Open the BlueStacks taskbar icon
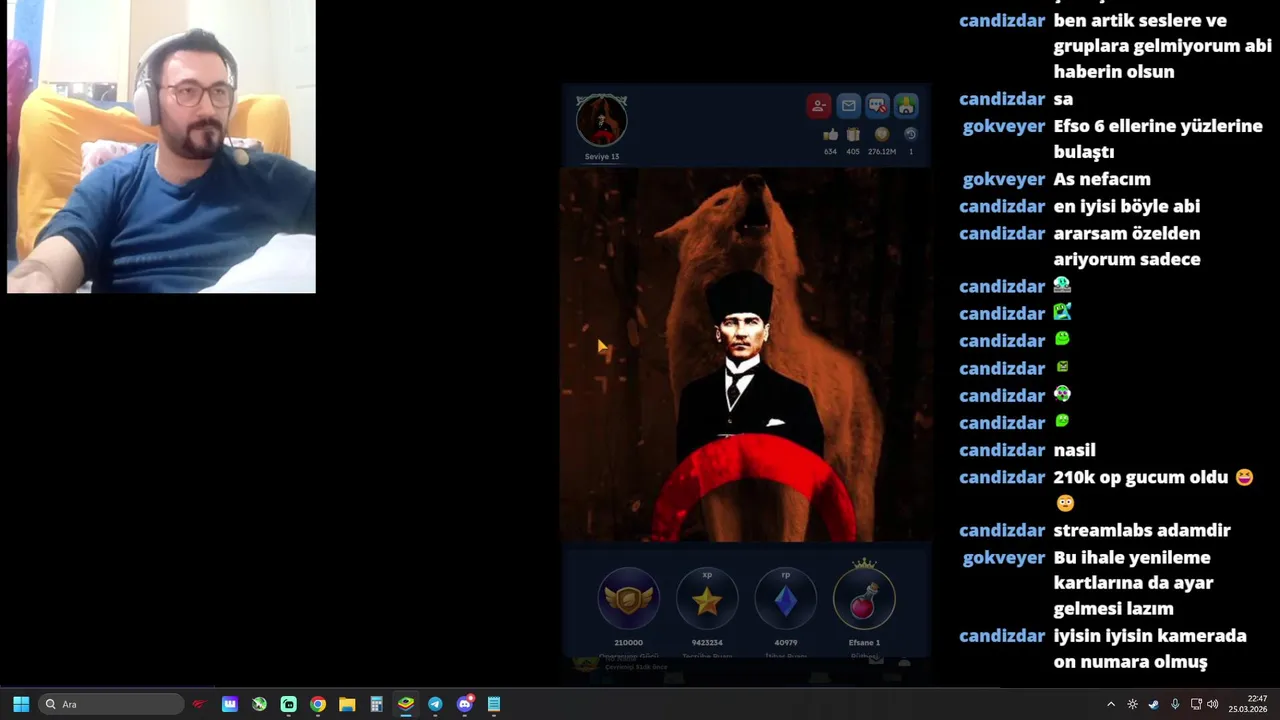This screenshot has width=1280, height=720. tap(406, 704)
